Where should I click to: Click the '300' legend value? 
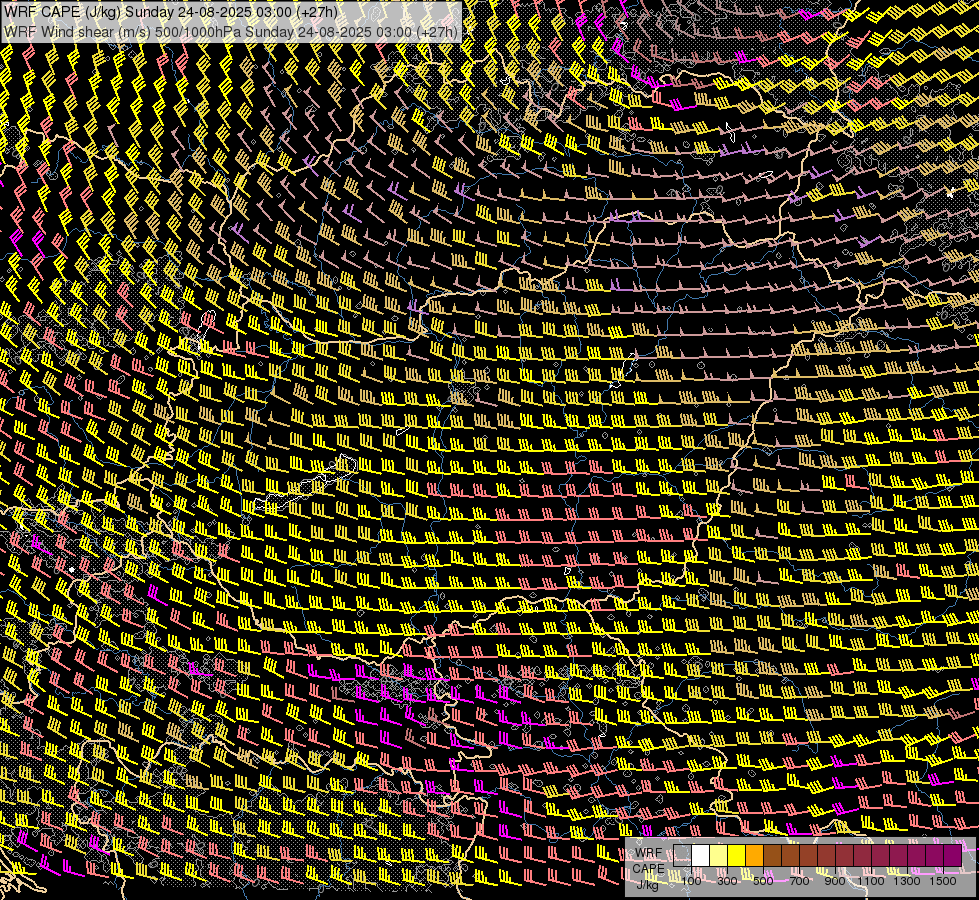pyautogui.click(x=727, y=881)
